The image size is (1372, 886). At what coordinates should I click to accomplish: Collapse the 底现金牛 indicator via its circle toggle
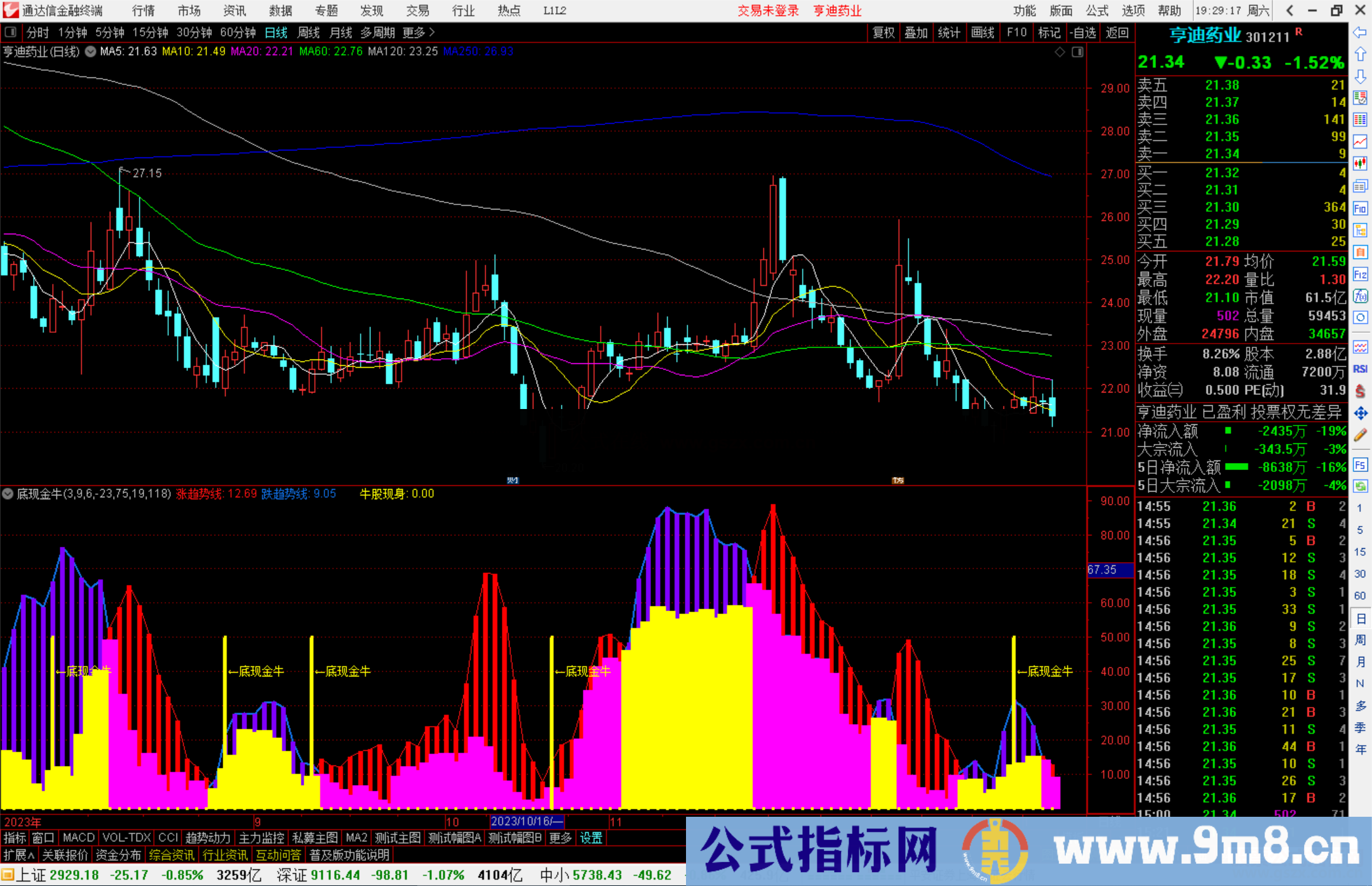pyautogui.click(x=8, y=493)
